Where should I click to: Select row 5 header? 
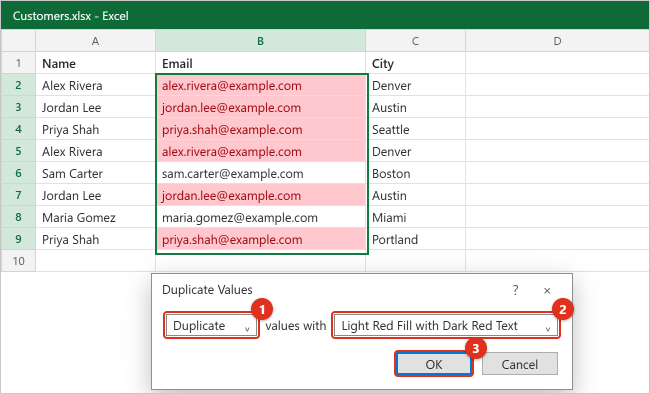pyautogui.click(x=18, y=151)
